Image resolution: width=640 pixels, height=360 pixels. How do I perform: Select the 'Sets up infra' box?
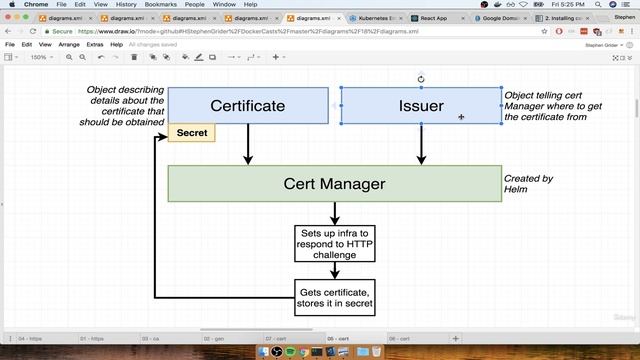click(335, 244)
